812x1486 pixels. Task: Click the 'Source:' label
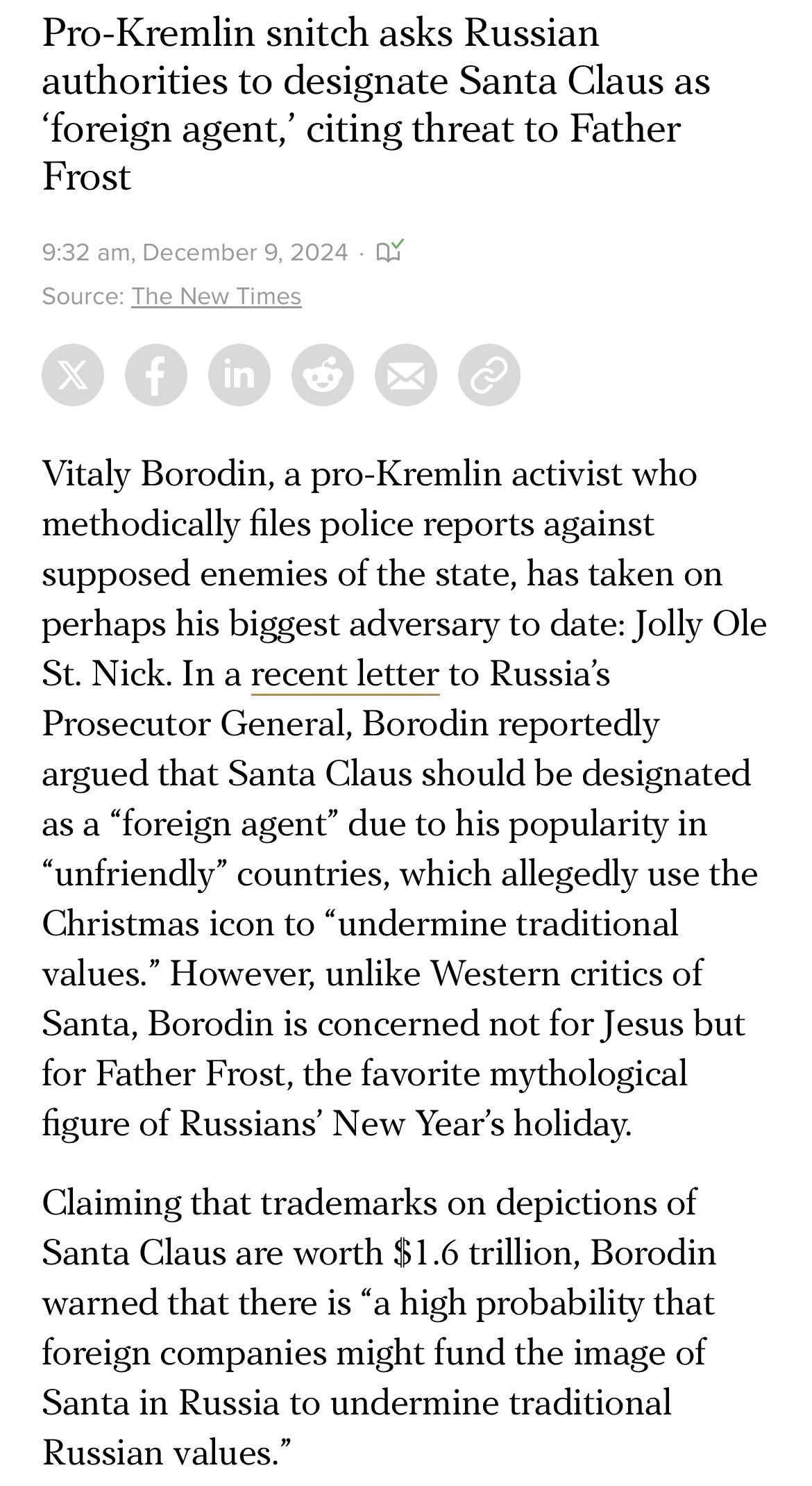coord(83,297)
